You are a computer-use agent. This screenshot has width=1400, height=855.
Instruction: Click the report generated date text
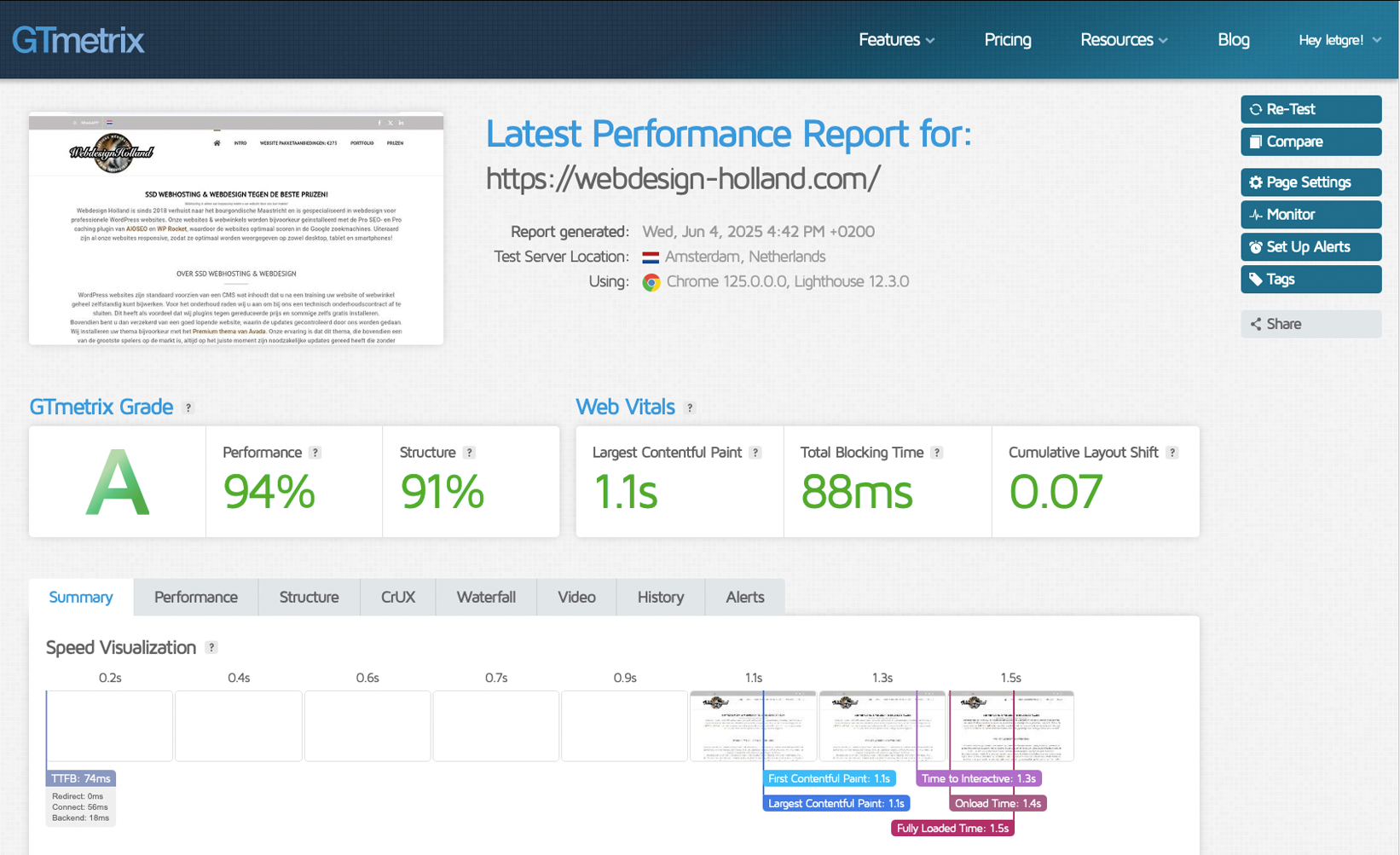coord(758,232)
